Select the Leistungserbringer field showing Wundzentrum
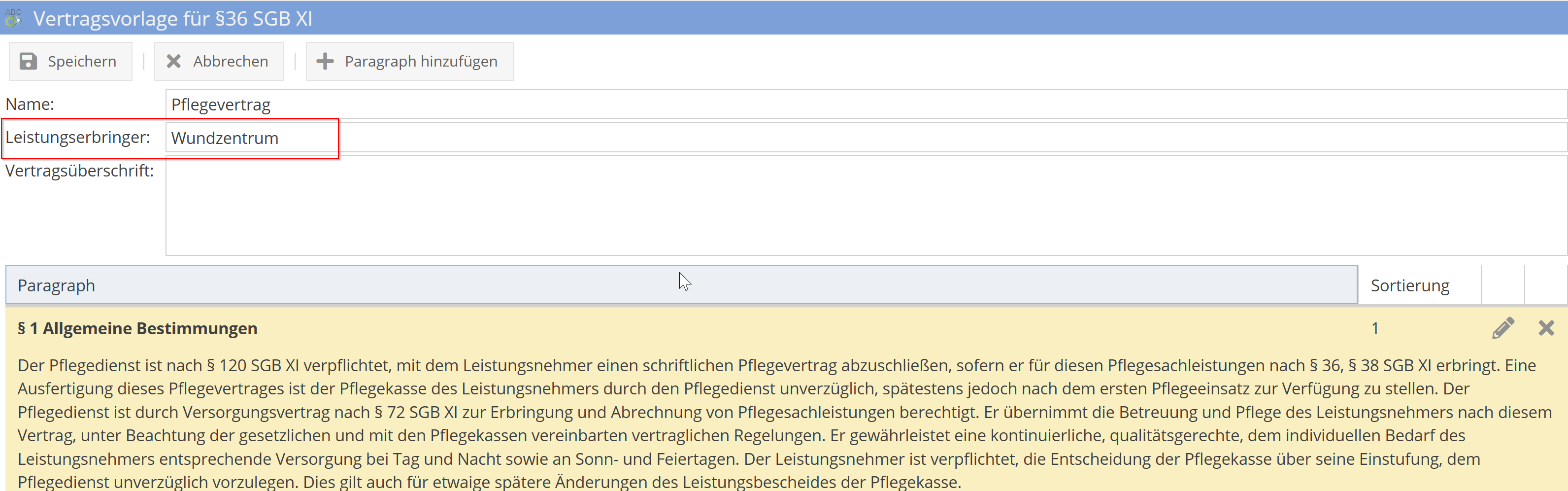1568x491 pixels. [x=251, y=138]
